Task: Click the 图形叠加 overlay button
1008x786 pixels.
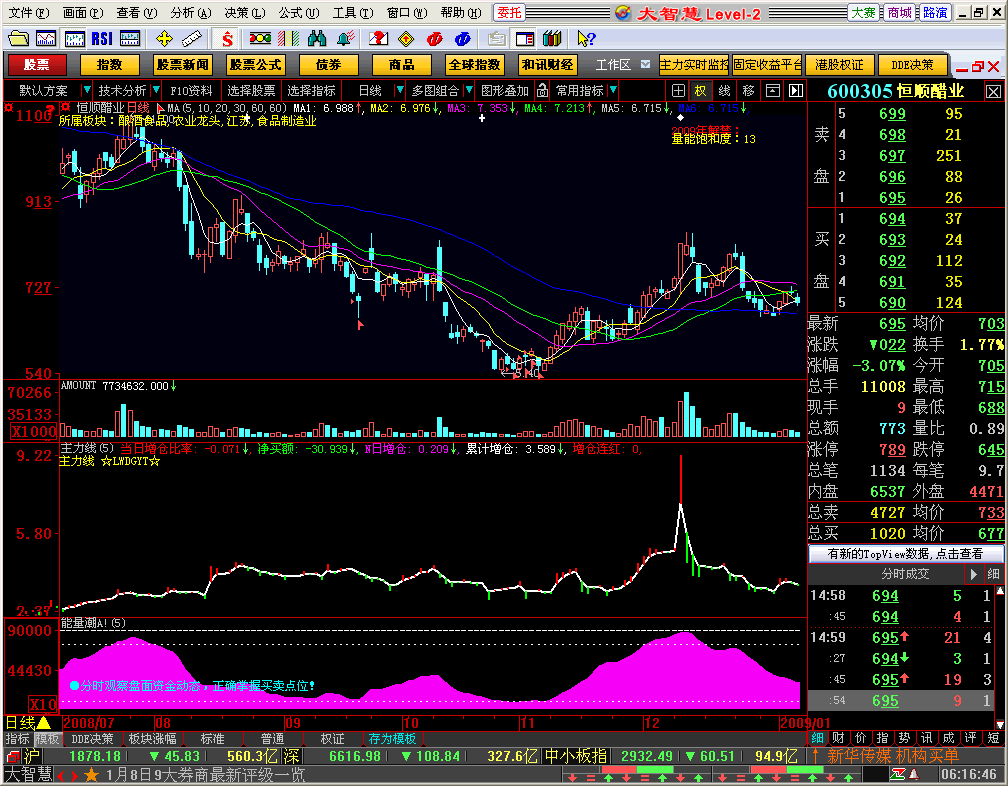Action: coord(505,91)
